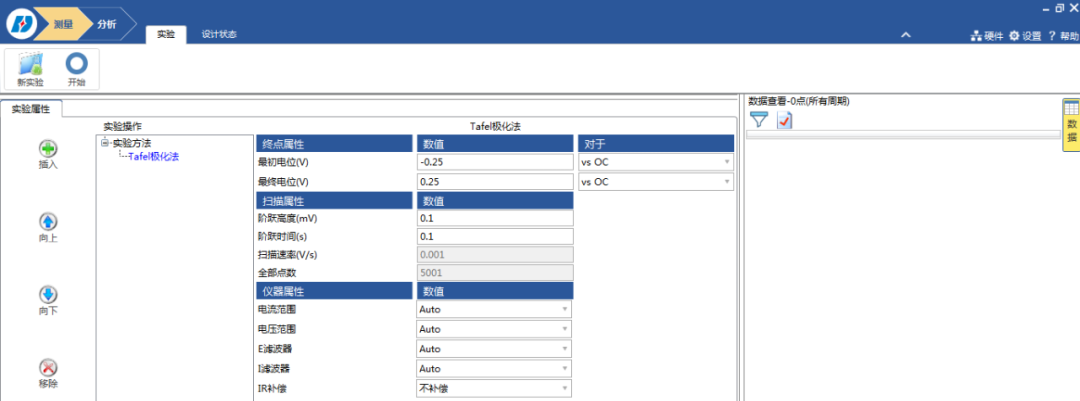Viewport: 1080px width, 401px height.
Task: Start the experiment with 开始 button
Action: (76, 69)
